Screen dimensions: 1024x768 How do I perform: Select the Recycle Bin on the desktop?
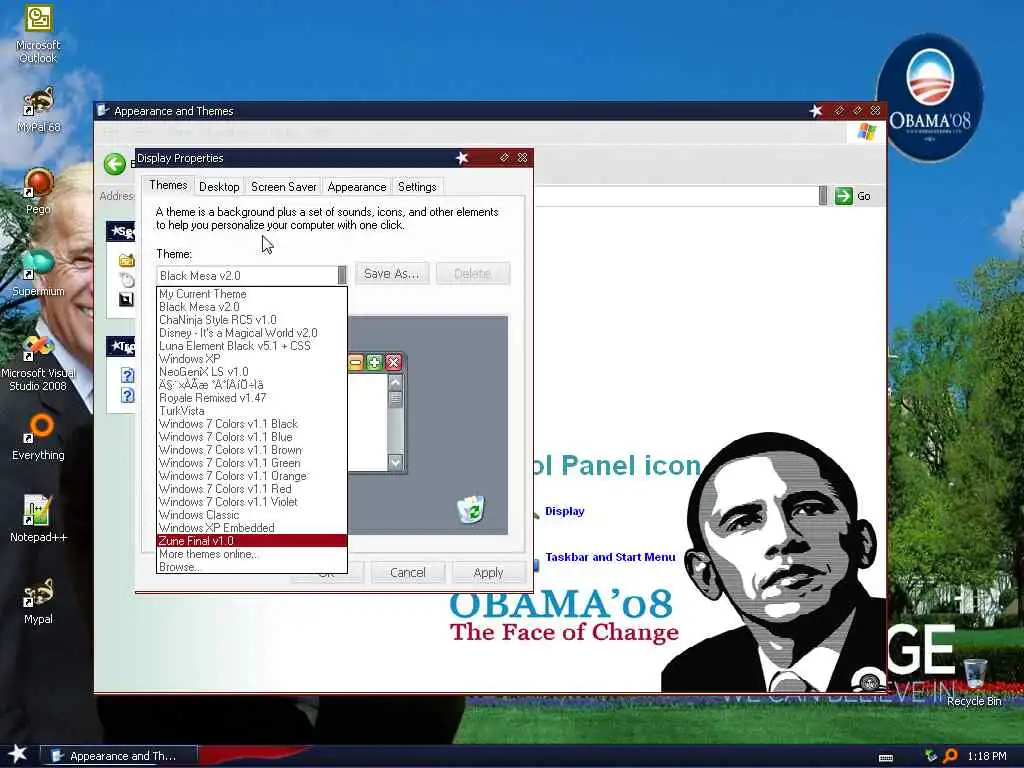click(974, 682)
